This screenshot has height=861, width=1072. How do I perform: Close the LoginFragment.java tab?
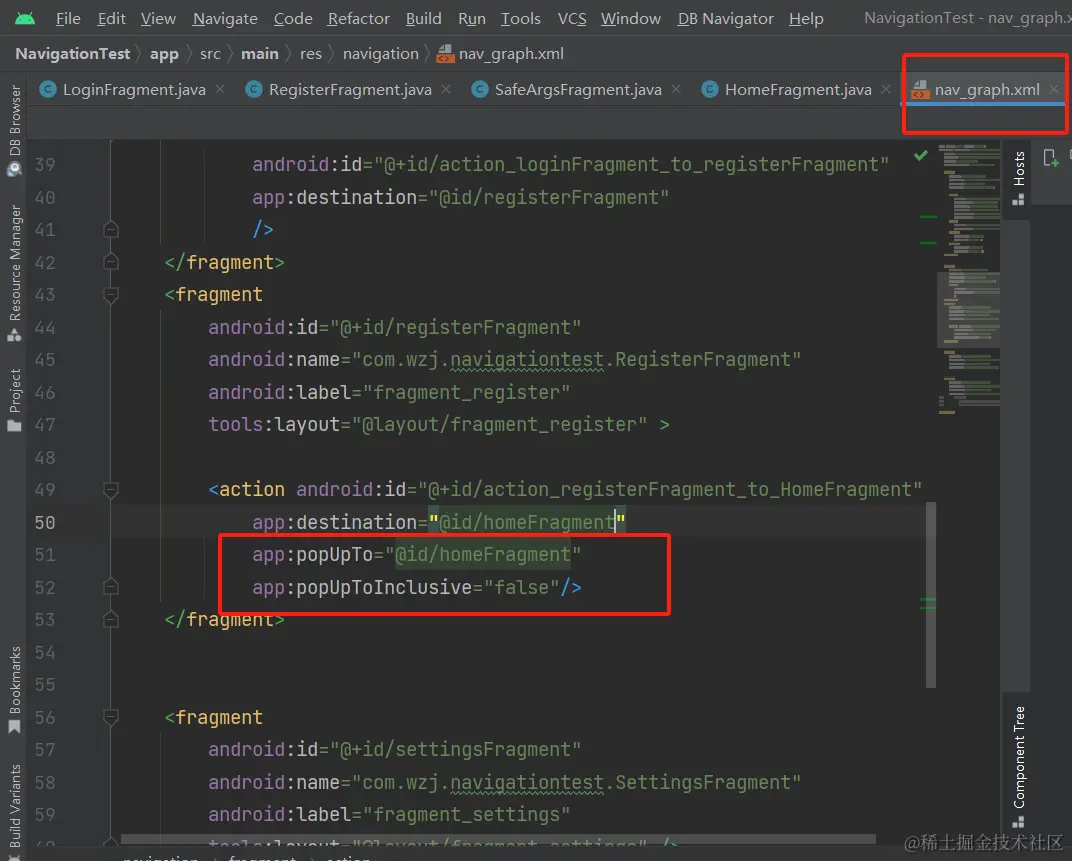219,89
